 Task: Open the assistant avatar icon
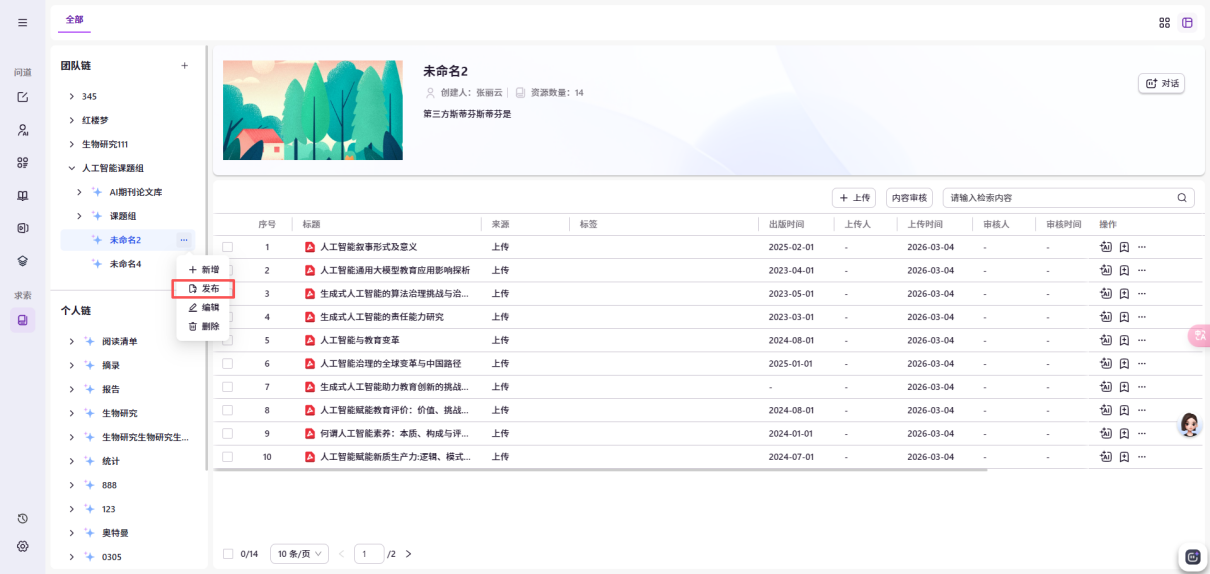click(x=1189, y=425)
